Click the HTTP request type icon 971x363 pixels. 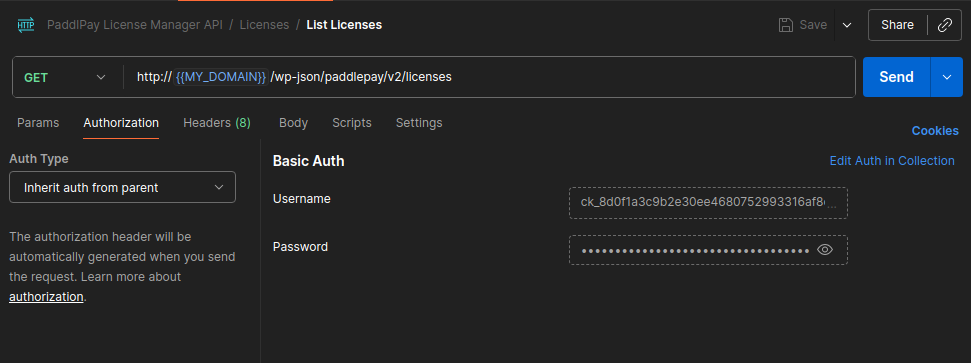pos(26,25)
